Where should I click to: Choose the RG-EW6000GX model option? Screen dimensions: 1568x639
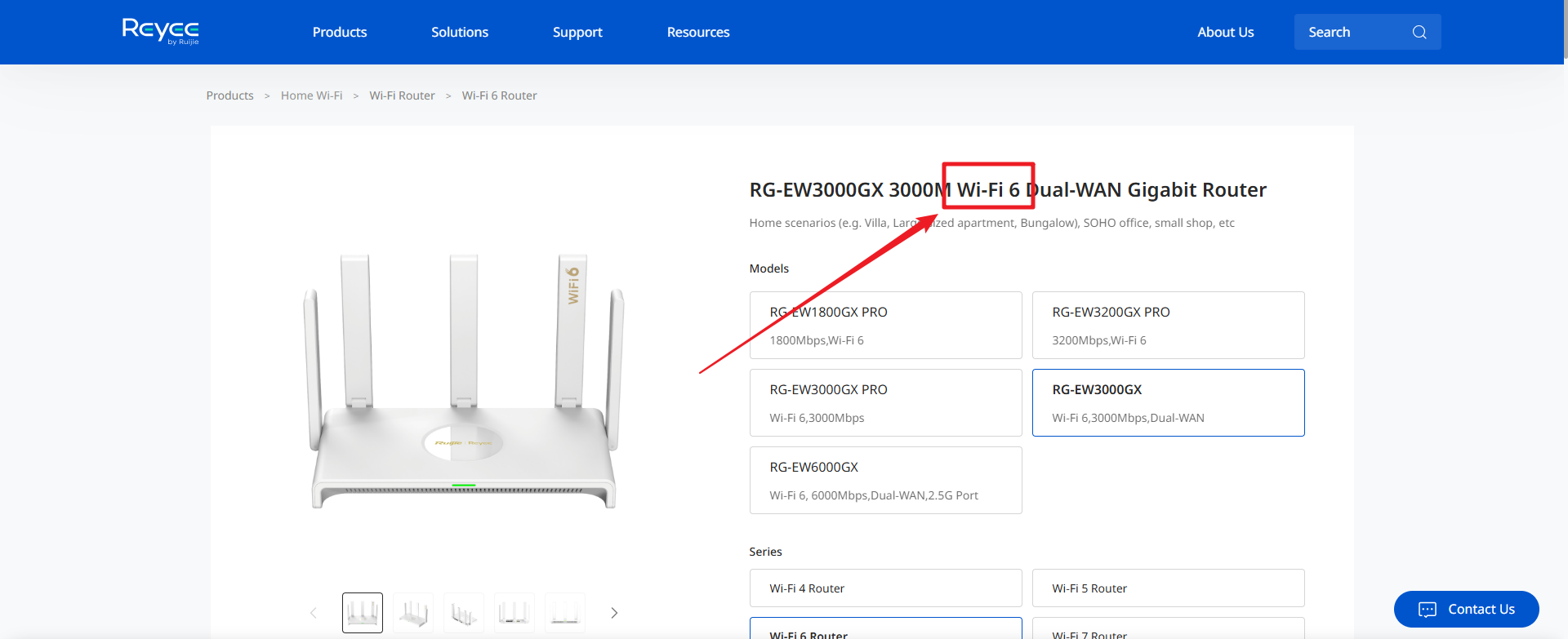click(885, 480)
